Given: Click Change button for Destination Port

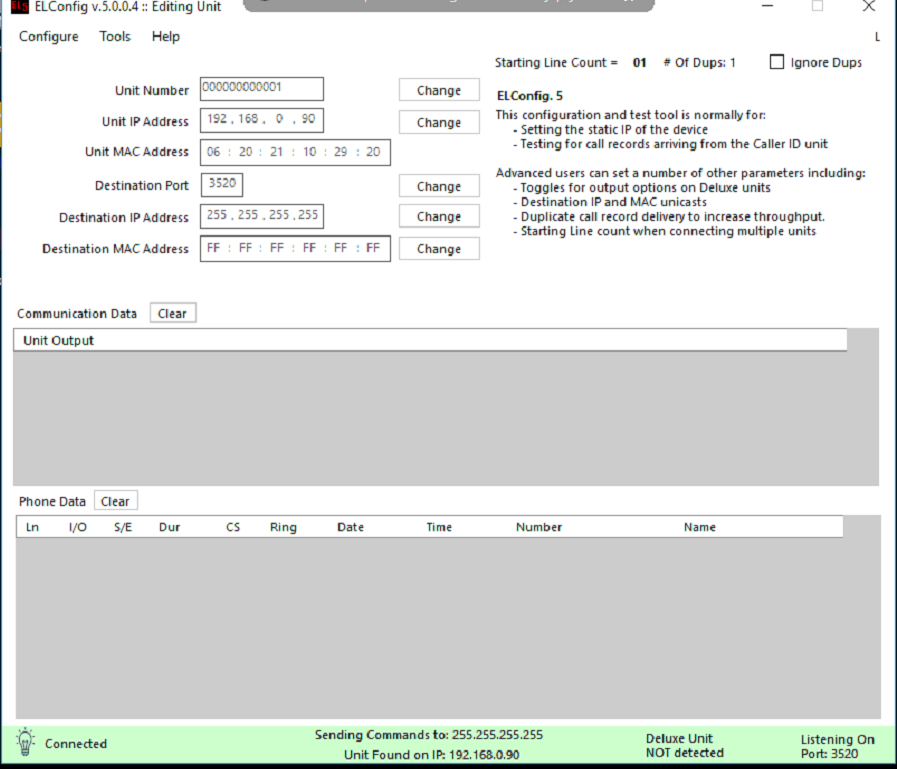Looking at the screenshot, I should point(439,186).
